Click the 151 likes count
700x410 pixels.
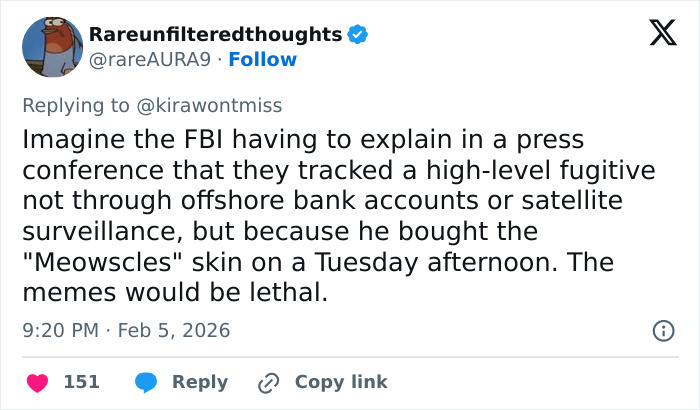[81, 382]
